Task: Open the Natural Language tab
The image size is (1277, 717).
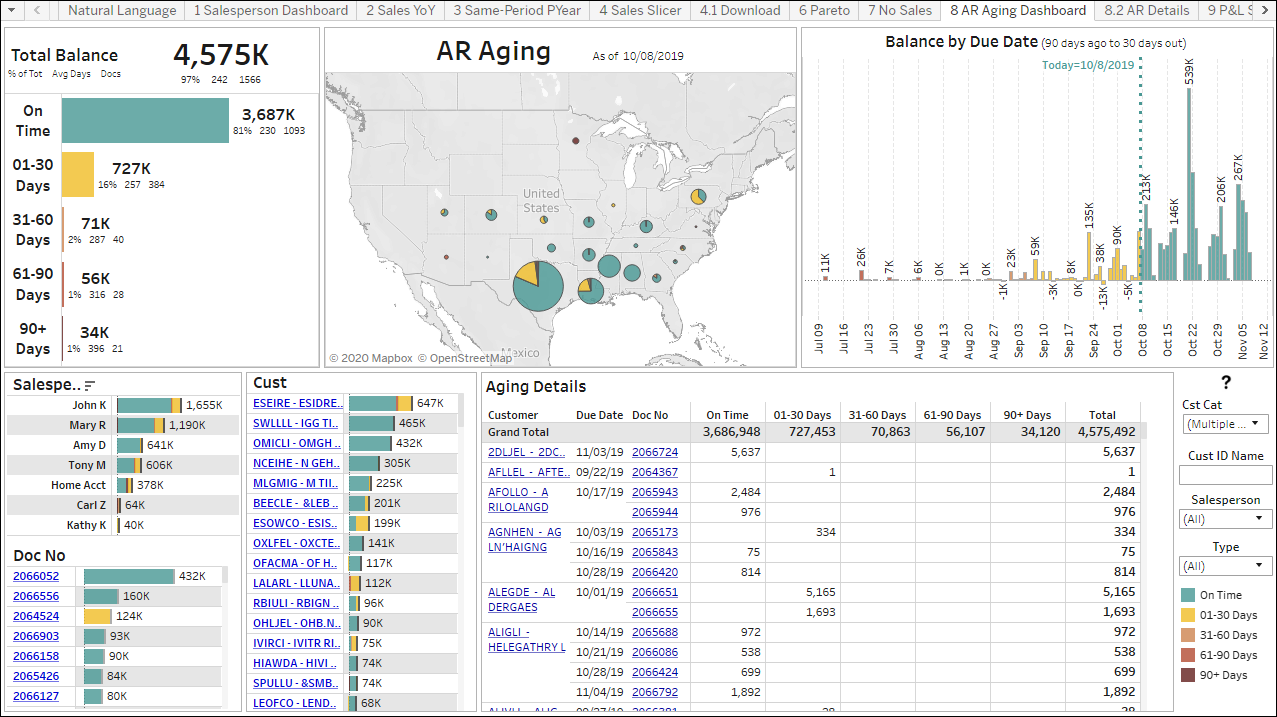Action: pyautogui.click(x=121, y=10)
